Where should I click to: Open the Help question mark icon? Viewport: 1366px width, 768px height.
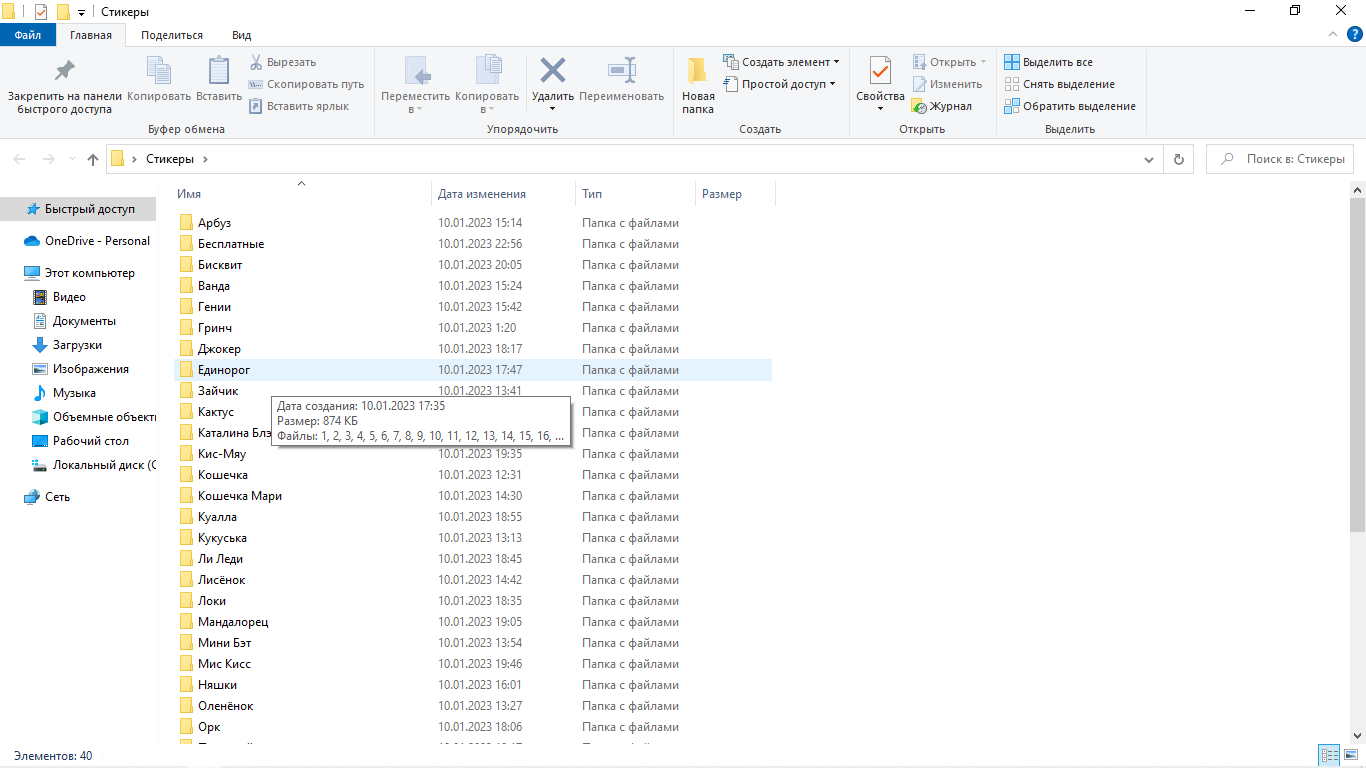click(x=1354, y=35)
